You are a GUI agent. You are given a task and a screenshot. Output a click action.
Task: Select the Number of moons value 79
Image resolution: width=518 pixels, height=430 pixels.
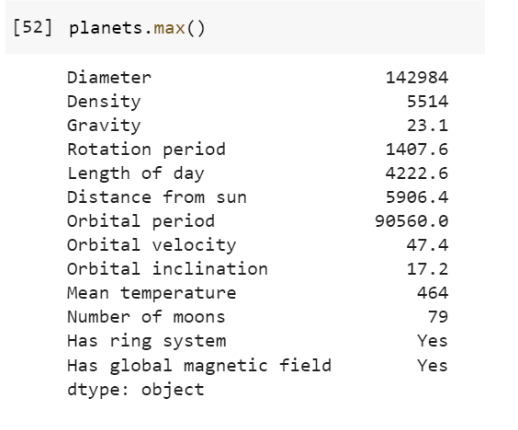[x=438, y=317]
